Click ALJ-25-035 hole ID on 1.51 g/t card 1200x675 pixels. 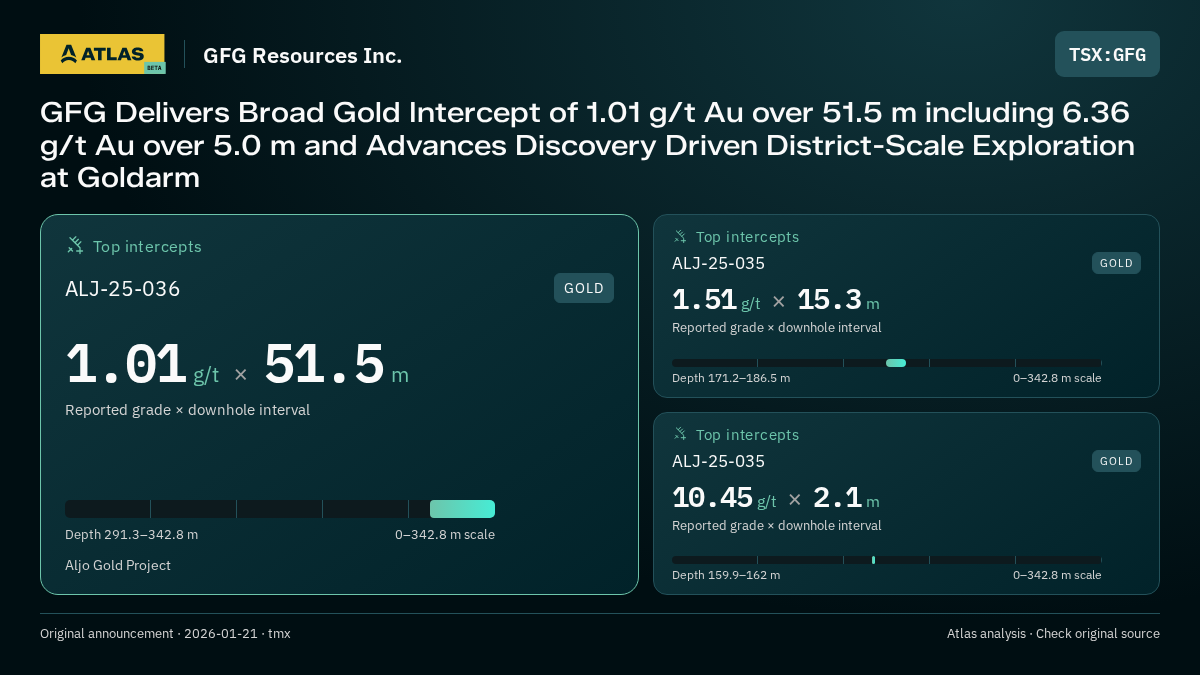coord(718,263)
